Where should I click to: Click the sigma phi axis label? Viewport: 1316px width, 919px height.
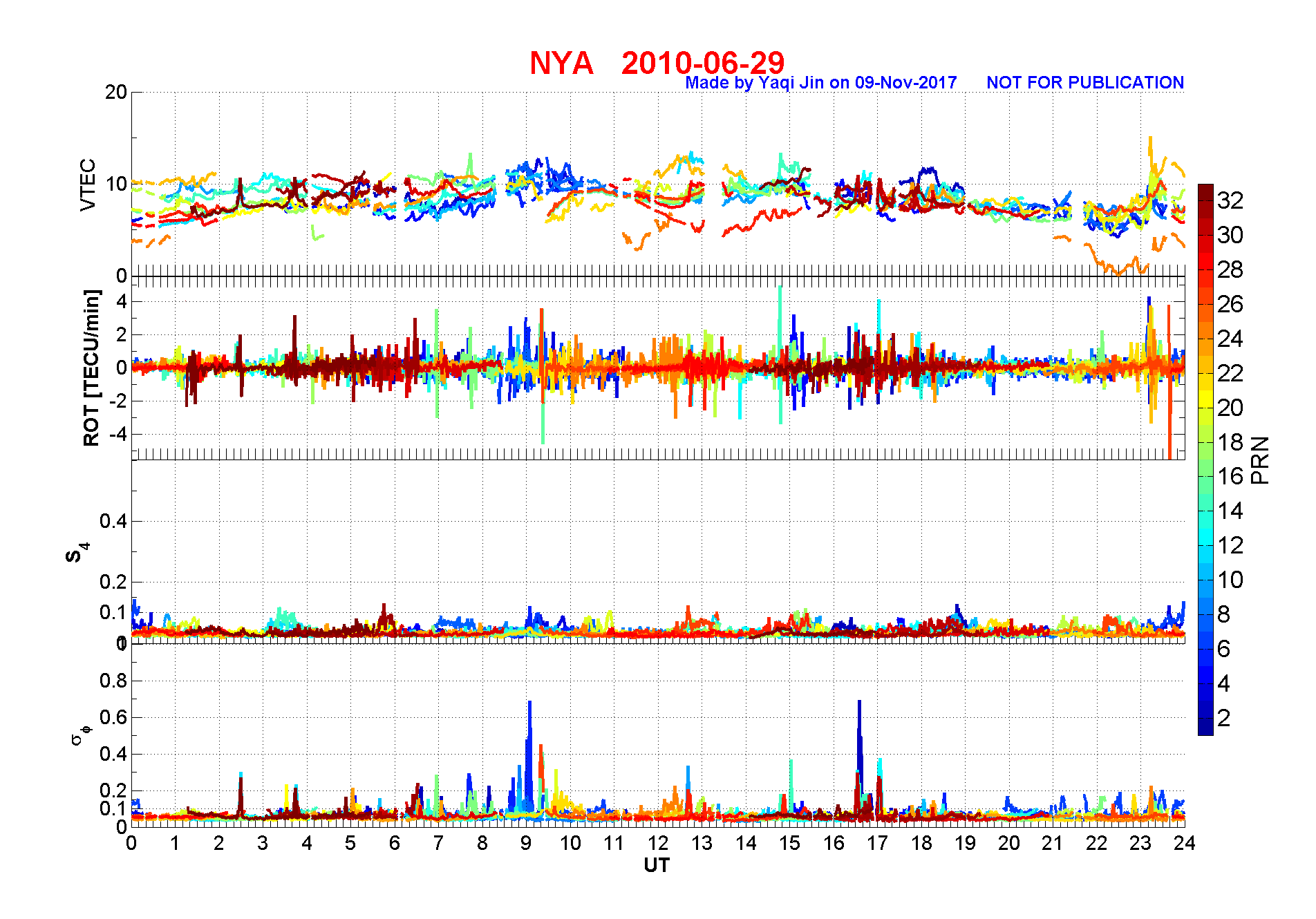pos(79,734)
